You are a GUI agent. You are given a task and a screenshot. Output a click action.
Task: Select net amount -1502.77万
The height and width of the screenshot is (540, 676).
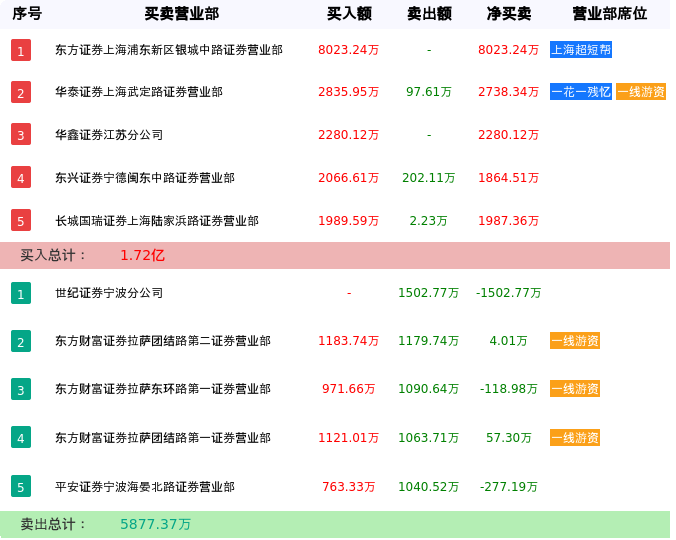click(x=509, y=293)
